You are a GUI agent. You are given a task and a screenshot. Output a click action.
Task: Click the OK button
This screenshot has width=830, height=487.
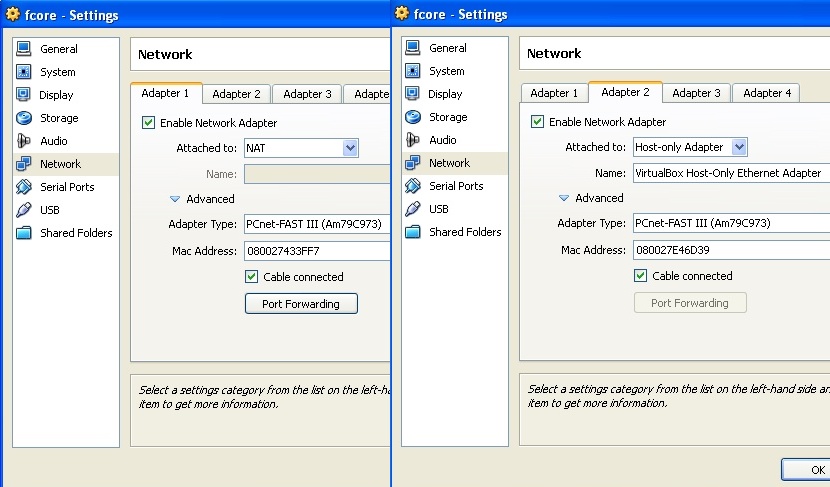tap(806, 470)
